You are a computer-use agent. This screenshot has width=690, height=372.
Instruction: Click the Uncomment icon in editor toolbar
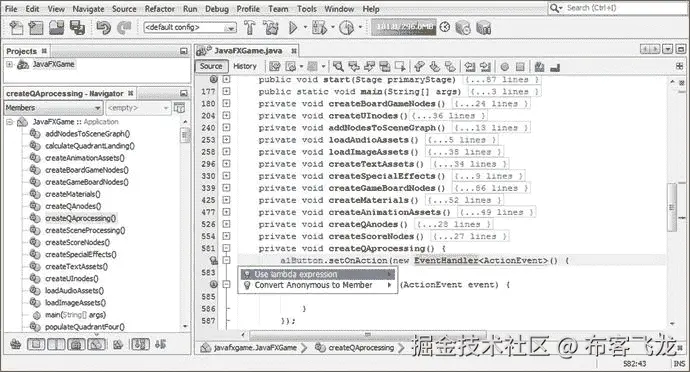555,67
